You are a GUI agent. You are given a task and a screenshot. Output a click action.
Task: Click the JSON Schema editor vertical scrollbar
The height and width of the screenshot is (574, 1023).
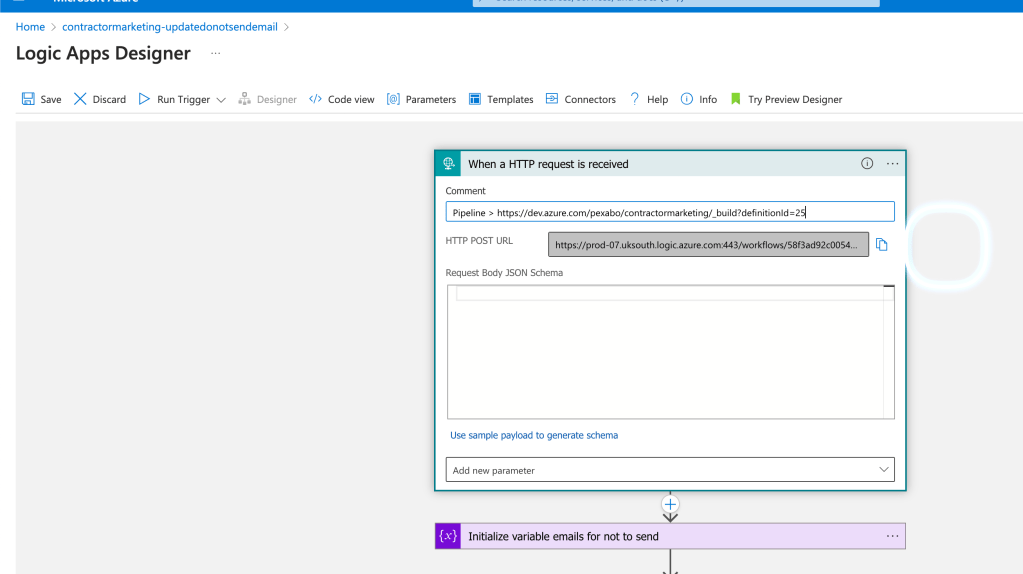click(889, 352)
